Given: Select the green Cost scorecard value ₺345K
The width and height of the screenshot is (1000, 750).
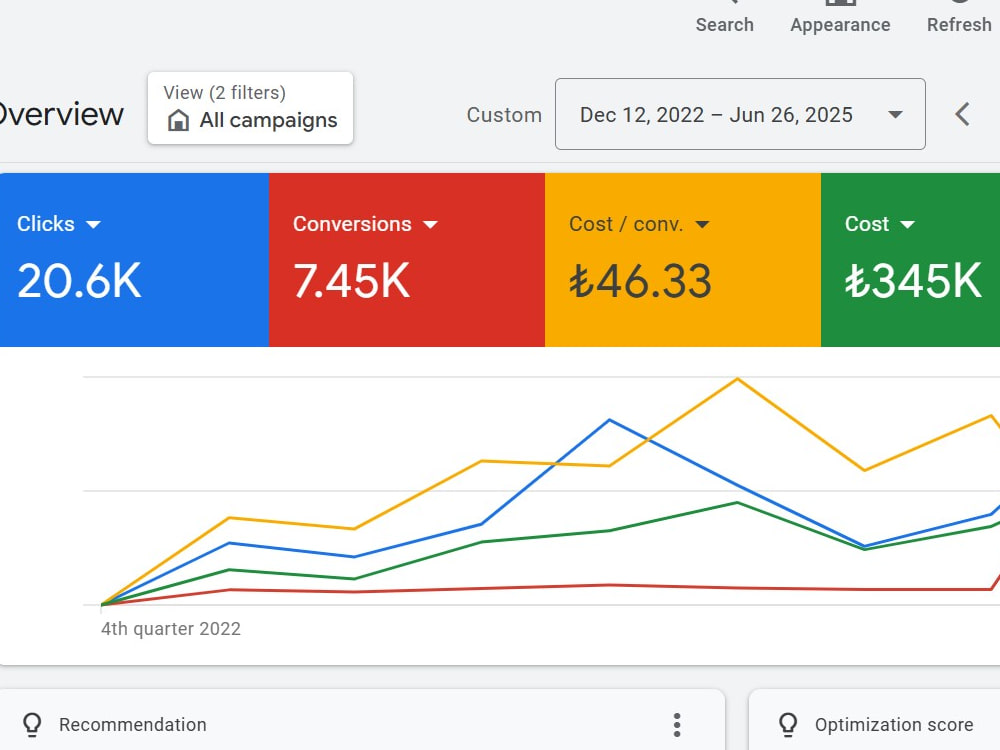Looking at the screenshot, I should [x=913, y=281].
